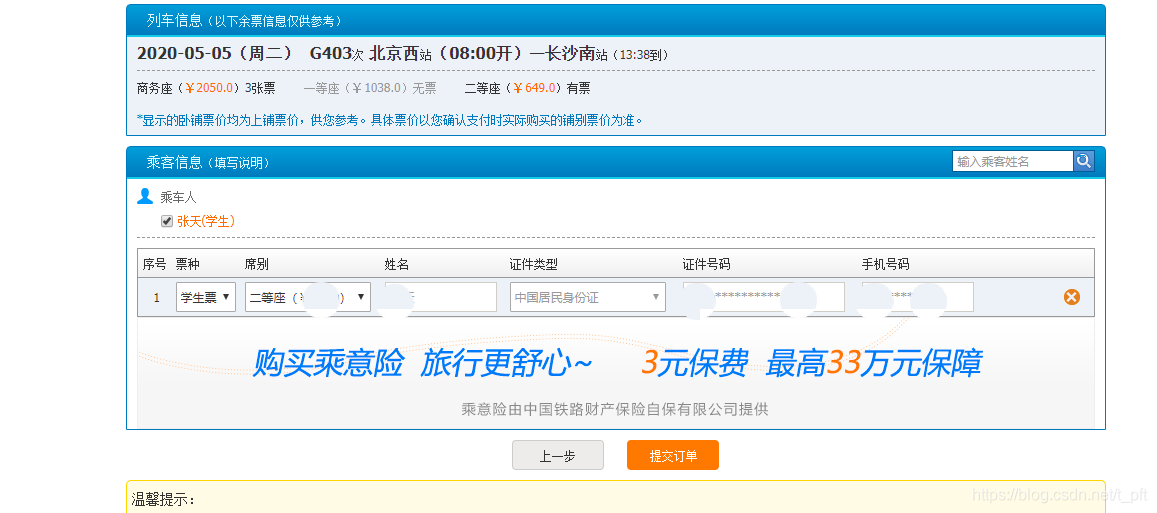1157x513 pixels.
Task: Click the 姓名 name input field
Action: coord(441,297)
